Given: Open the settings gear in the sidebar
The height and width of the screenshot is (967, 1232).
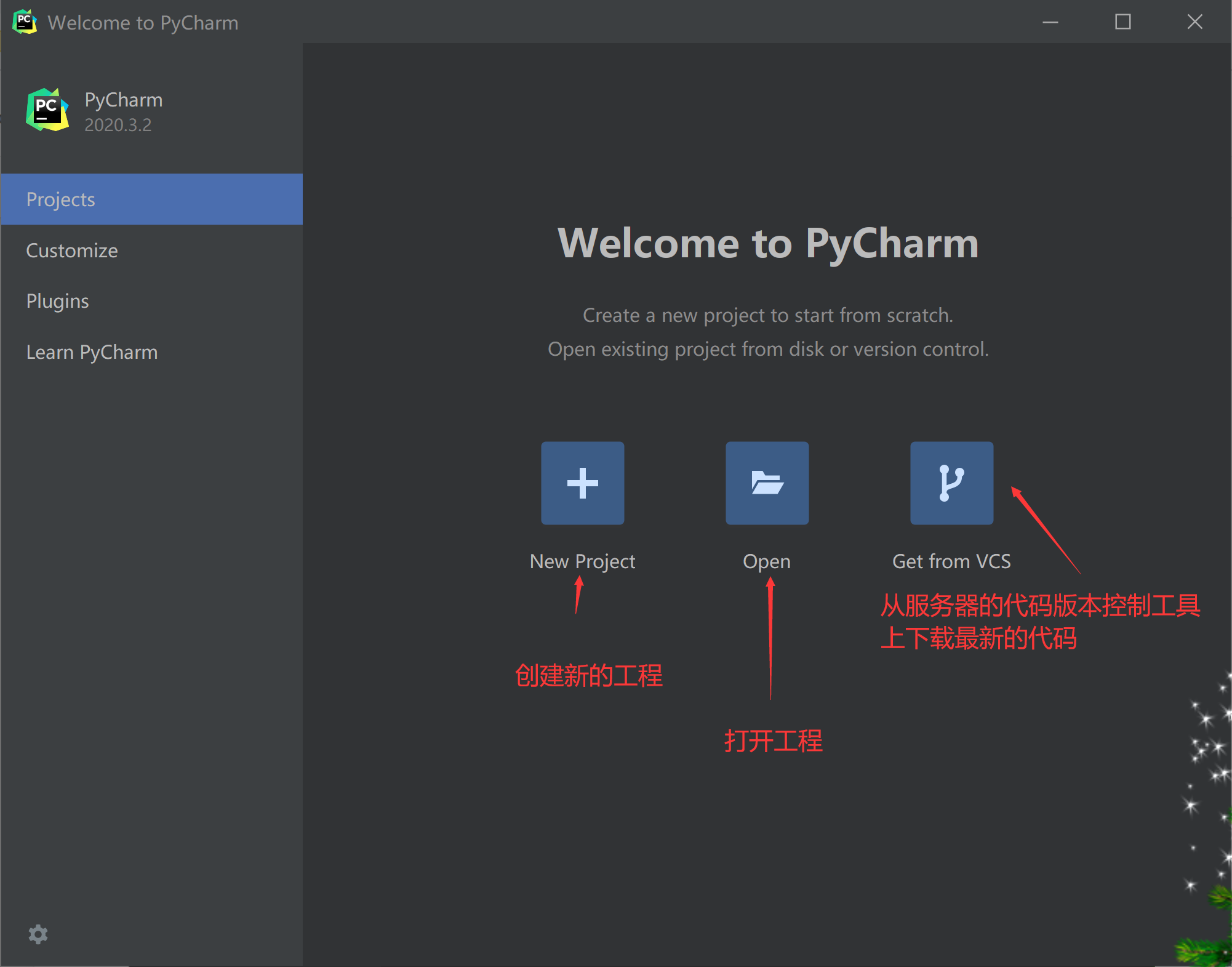Looking at the screenshot, I should point(38,934).
